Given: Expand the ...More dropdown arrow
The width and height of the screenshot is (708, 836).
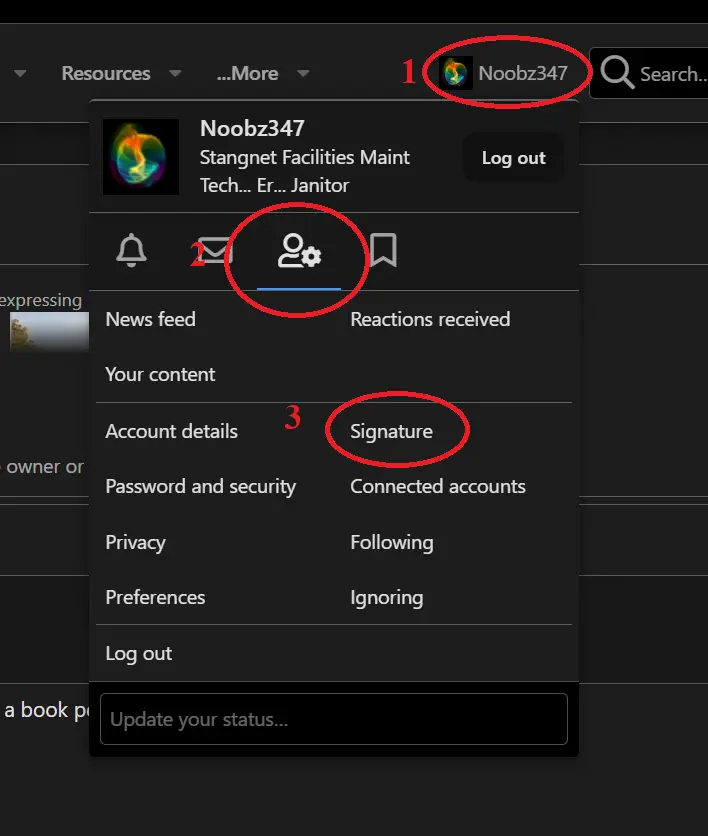Looking at the screenshot, I should pos(303,73).
